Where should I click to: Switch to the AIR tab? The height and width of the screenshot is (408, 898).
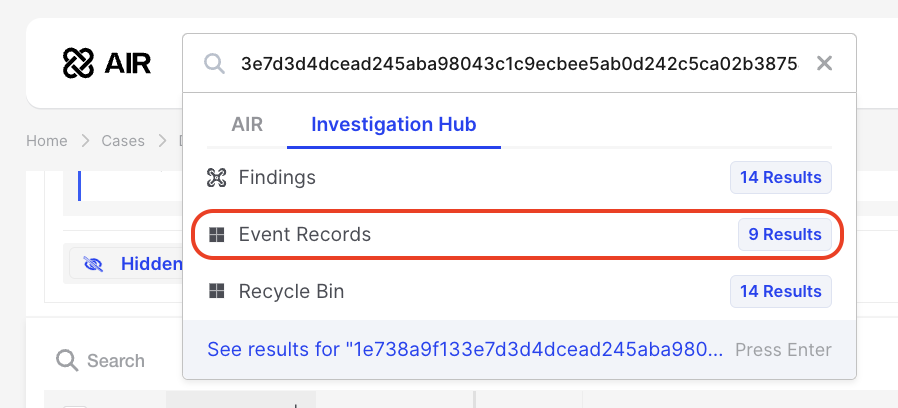[247, 125]
